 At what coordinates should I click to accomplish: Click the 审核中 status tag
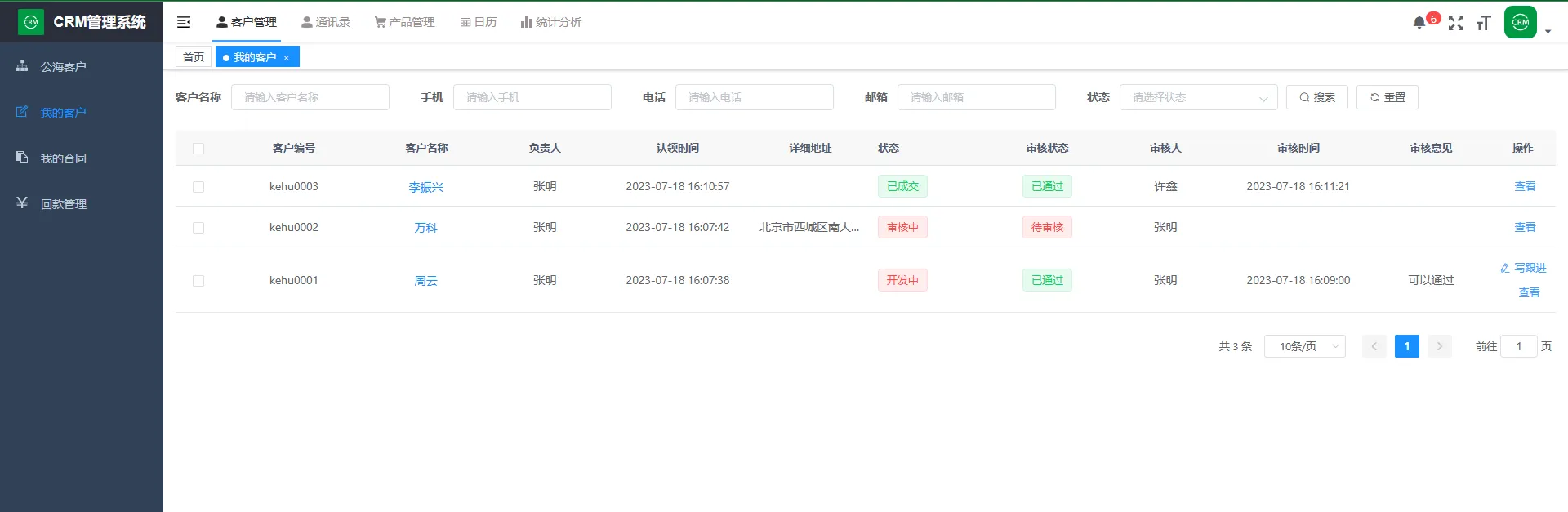tap(902, 227)
